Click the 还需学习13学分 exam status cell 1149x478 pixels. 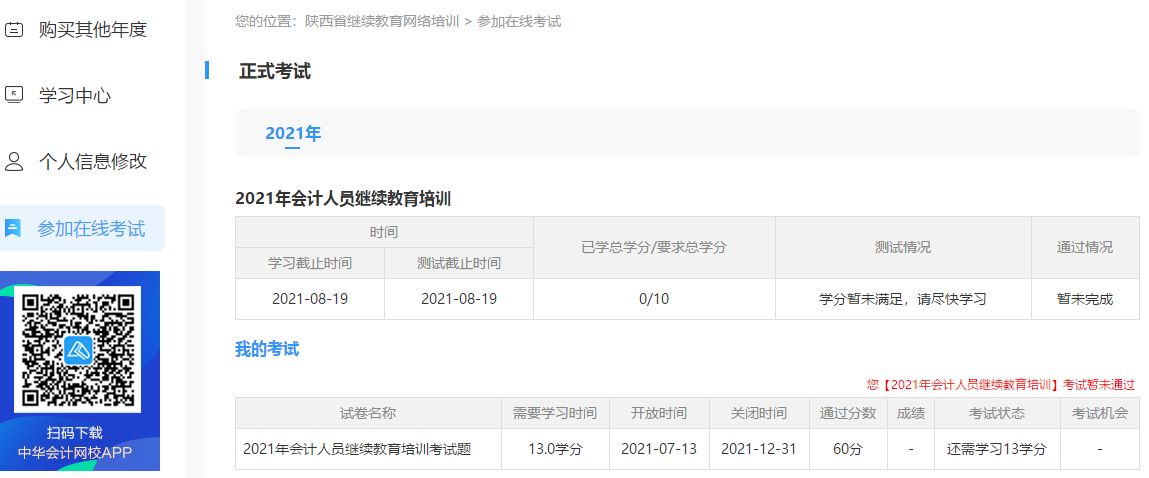996,449
